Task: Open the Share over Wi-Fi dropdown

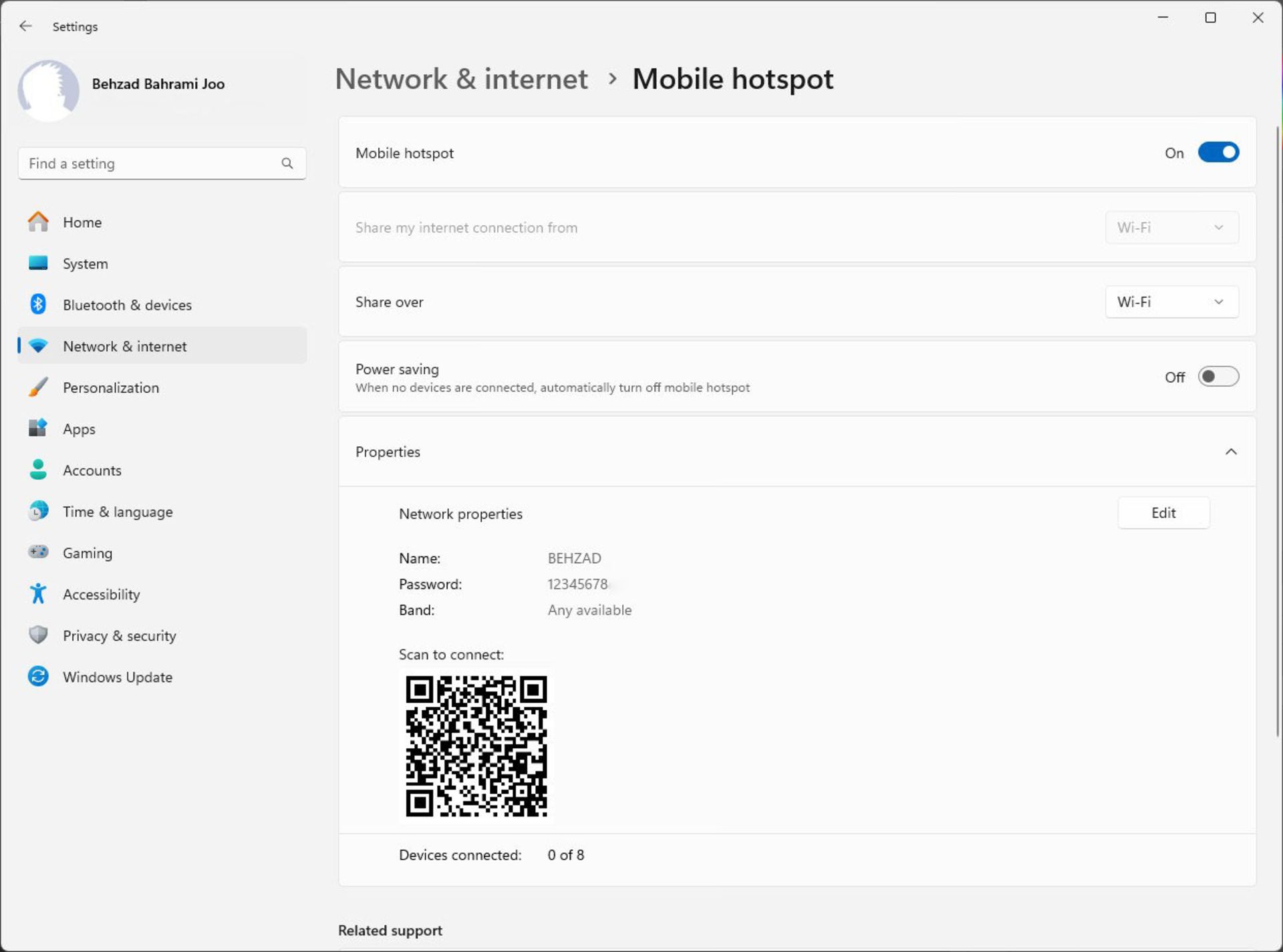Action: click(1171, 302)
